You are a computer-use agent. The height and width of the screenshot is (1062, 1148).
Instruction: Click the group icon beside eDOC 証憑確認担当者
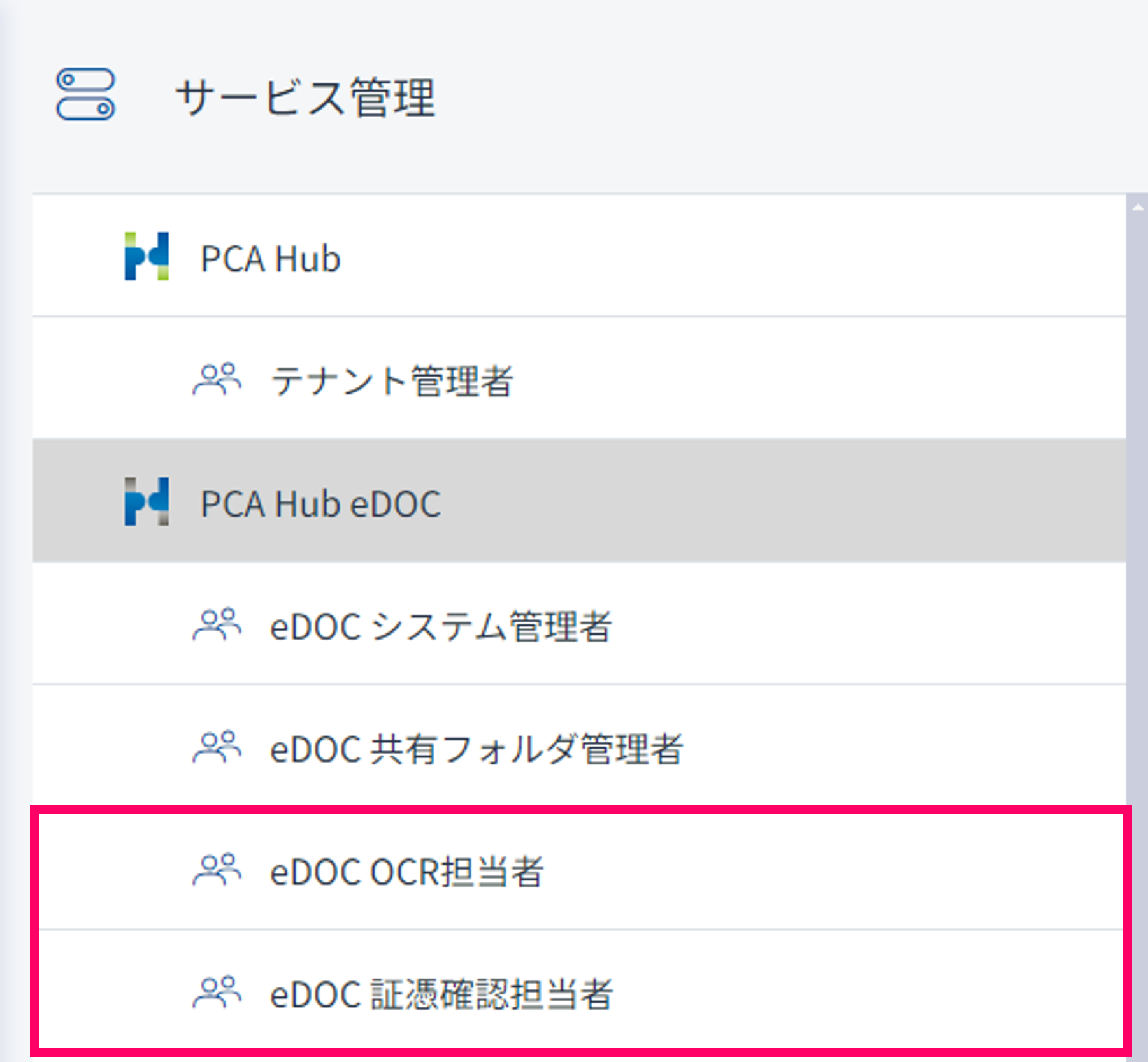click(217, 993)
